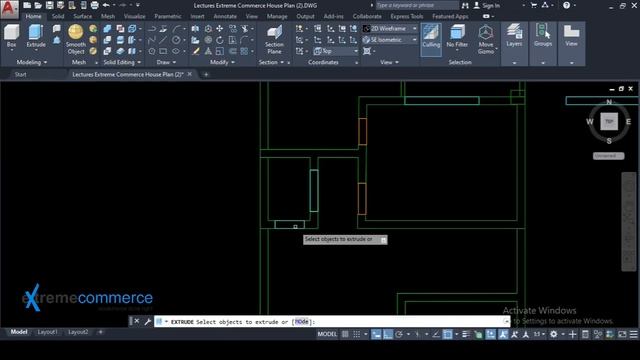Toggle object snap in status bar
The height and width of the screenshot is (360, 640).
coord(447,334)
